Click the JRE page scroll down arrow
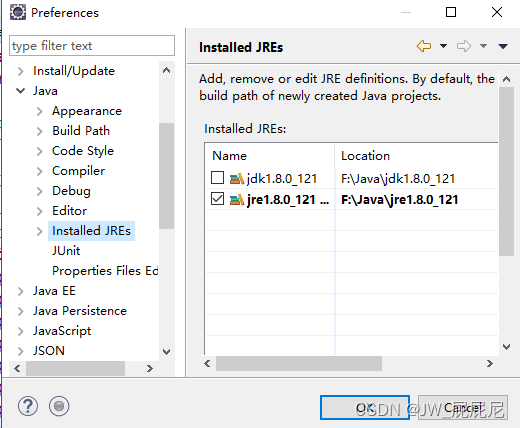Viewport: 520px width, 428px height. point(506,347)
